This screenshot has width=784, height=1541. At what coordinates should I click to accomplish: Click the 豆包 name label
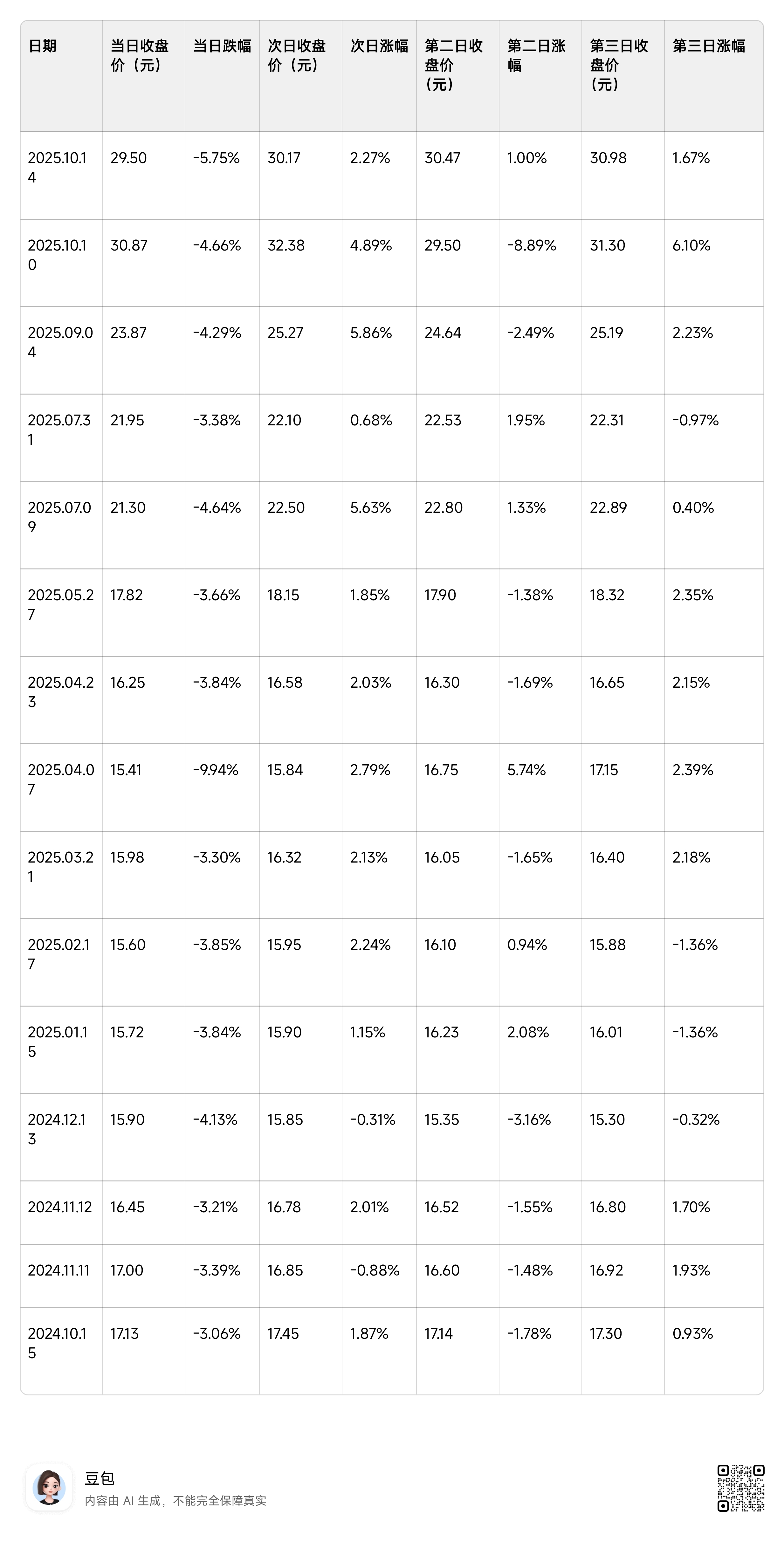(99, 1478)
